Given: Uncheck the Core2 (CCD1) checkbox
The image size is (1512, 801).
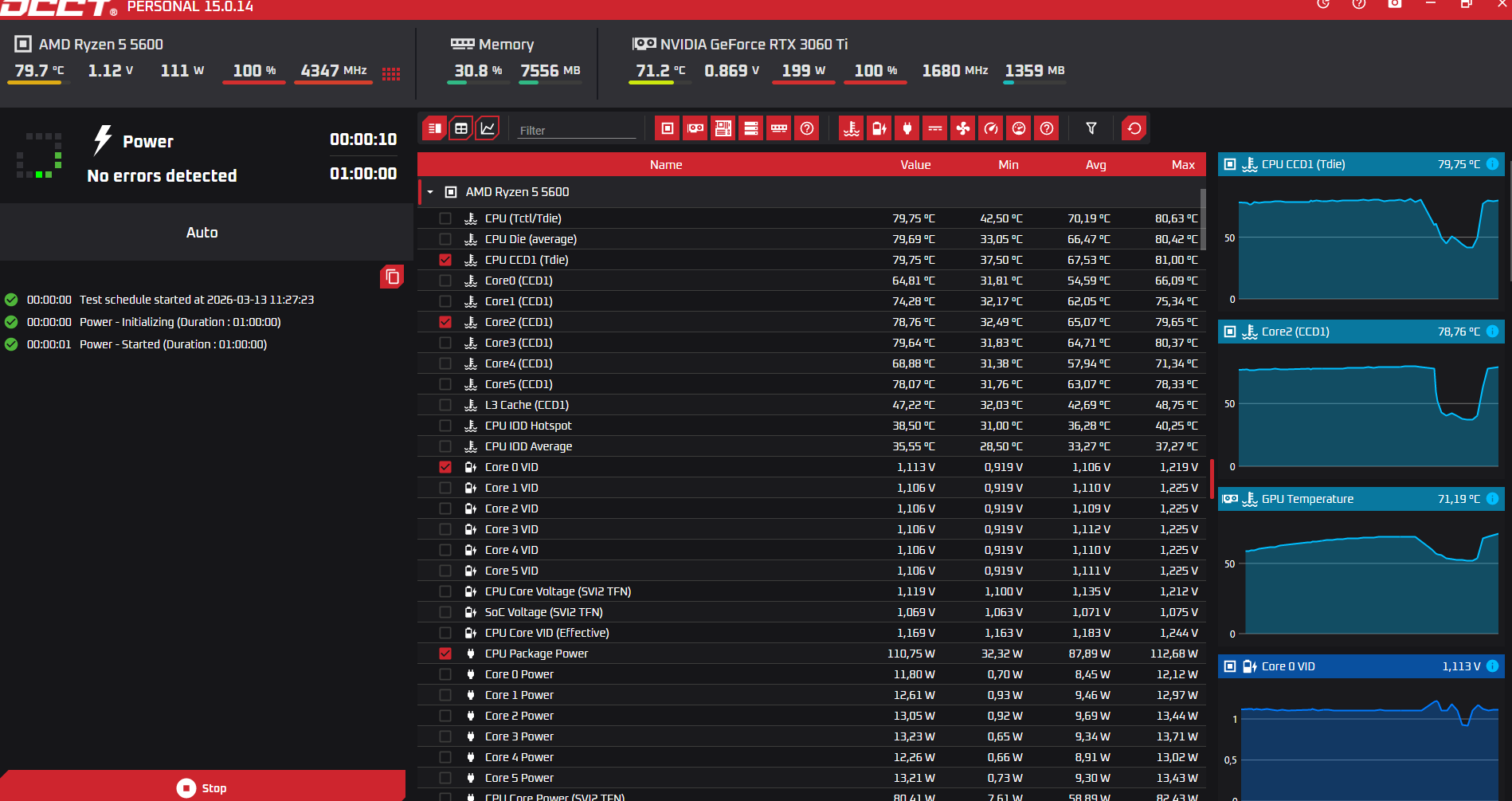Looking at the screenshot, I should click(445, 322).
